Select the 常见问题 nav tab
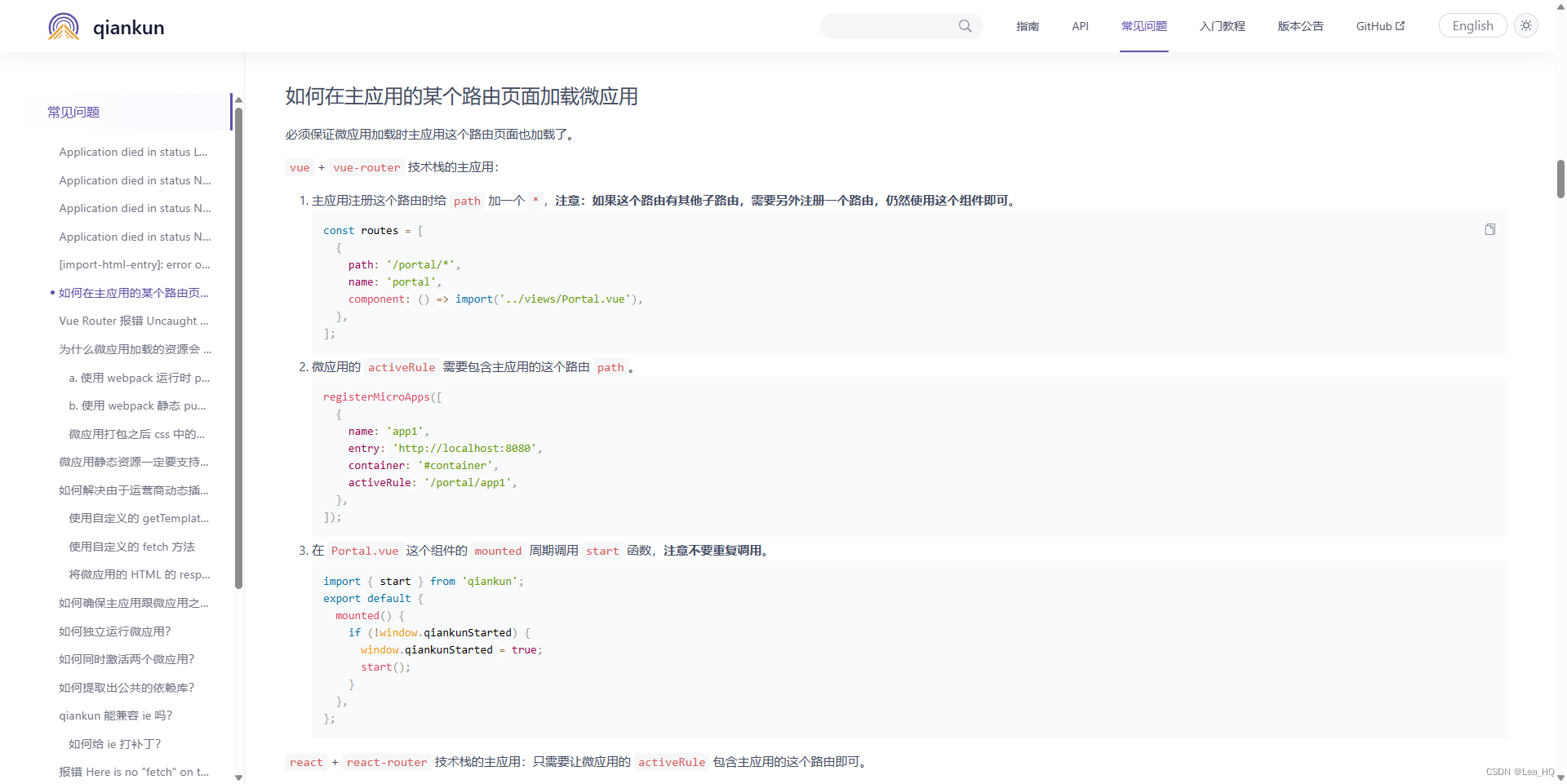Screen dimensions: 1567x784 tap(1143, 26)
